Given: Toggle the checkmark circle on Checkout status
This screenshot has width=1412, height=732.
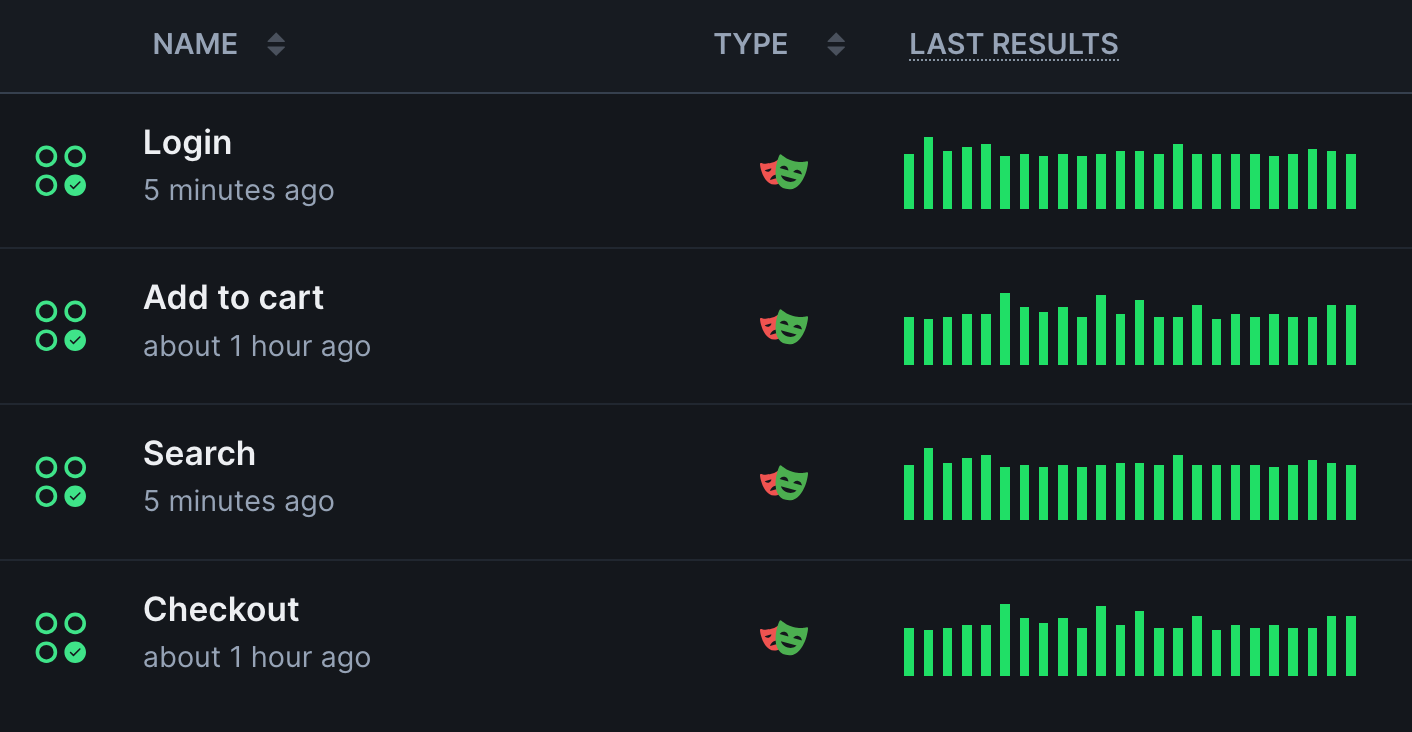Looking at the screenshot, I should (75, 654).
